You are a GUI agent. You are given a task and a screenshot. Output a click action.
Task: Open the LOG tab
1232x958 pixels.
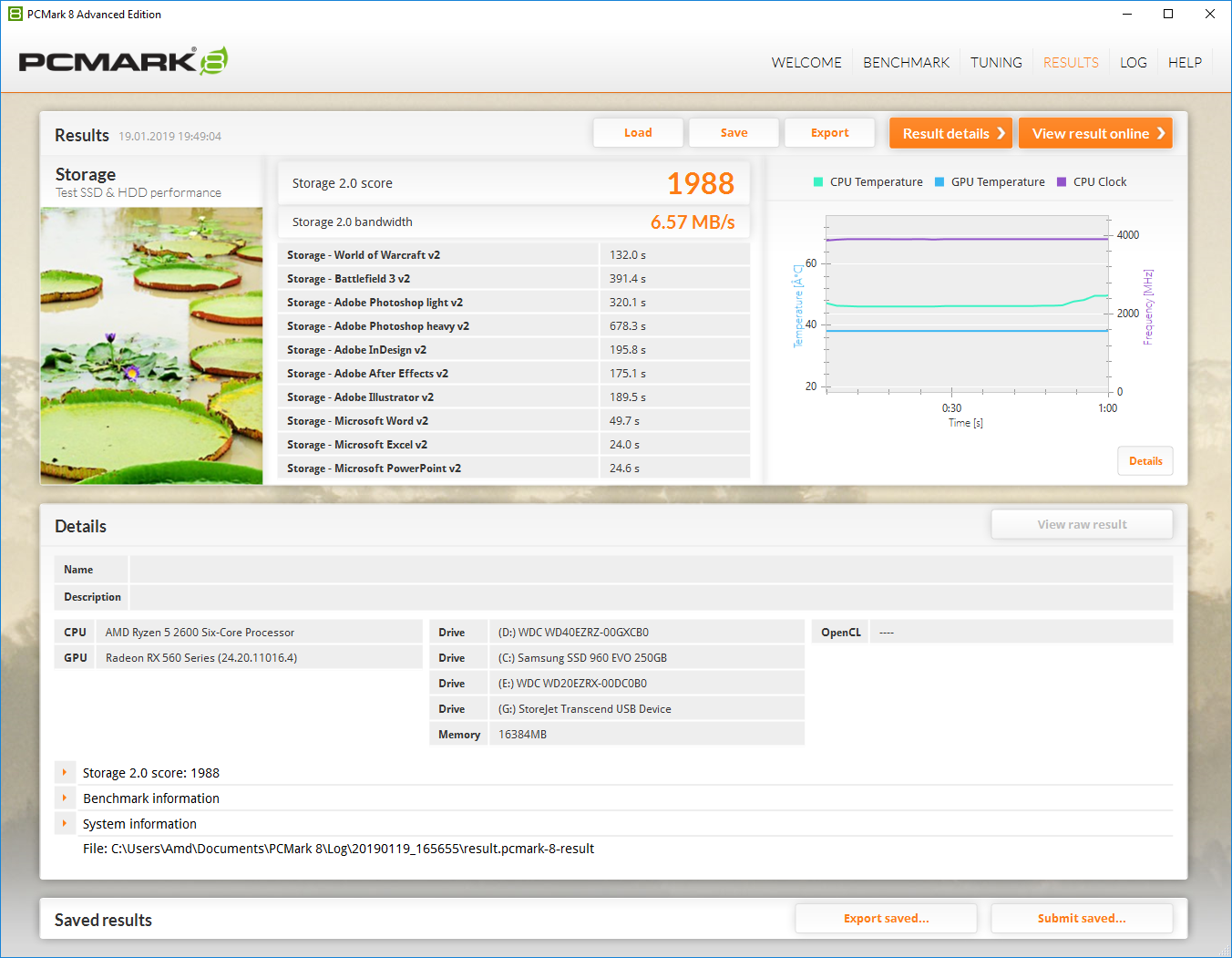click(x=1134, y=62)
